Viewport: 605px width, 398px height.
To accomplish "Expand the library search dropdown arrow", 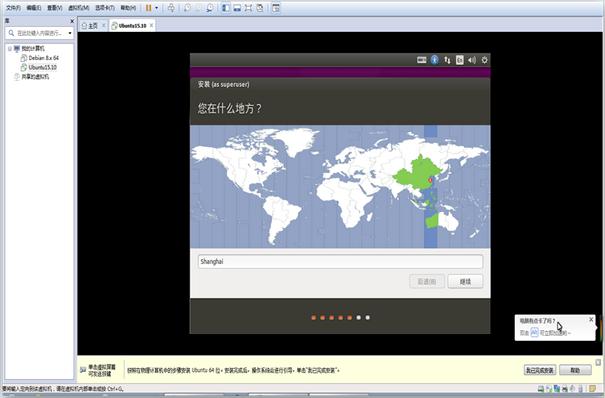I will pyautogui.click(x=70, y=33).
